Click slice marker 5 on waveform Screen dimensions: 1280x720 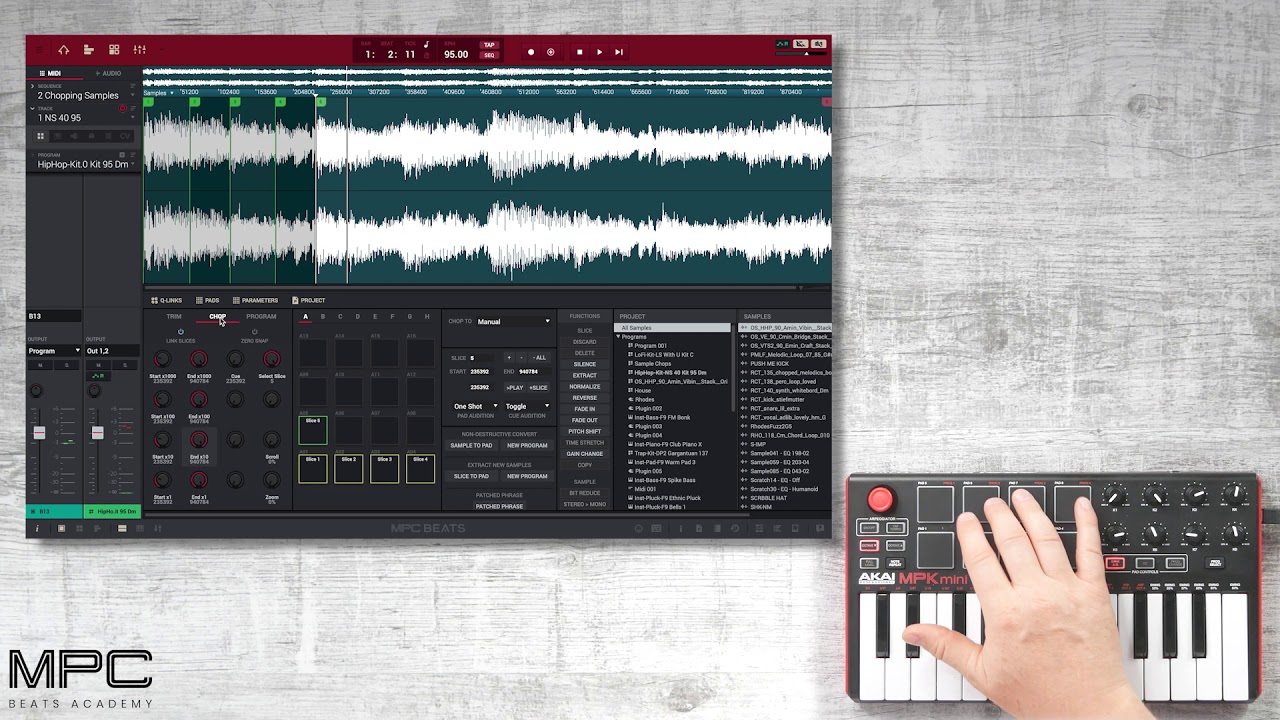[321, 102]
